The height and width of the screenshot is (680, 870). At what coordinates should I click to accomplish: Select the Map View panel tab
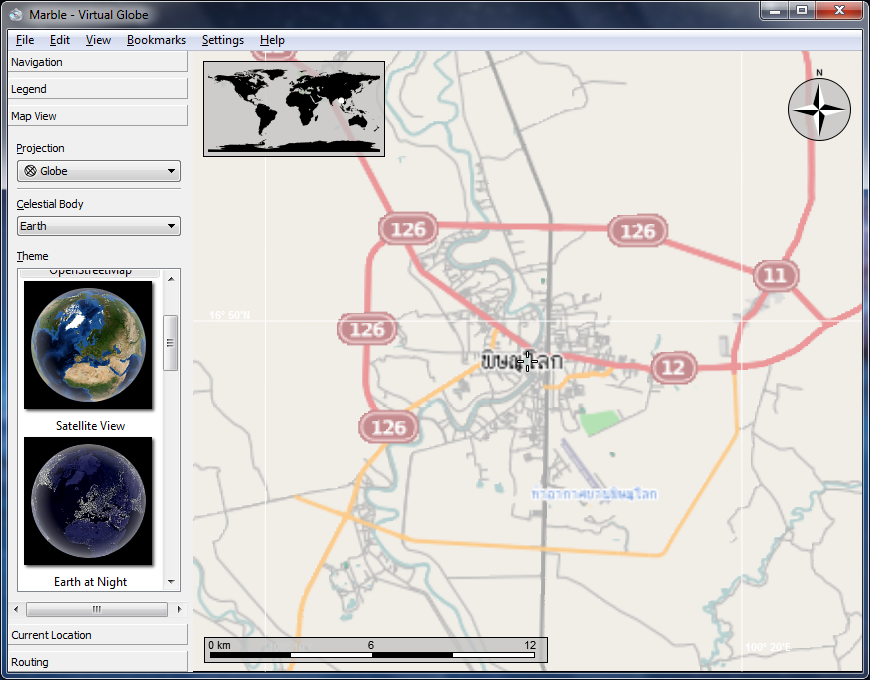pyautogui.click(x=98, y=116)
